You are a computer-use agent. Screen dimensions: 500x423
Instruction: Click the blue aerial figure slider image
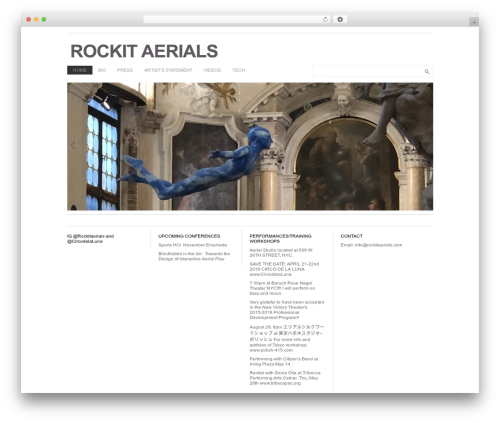(x=250, y=146)
